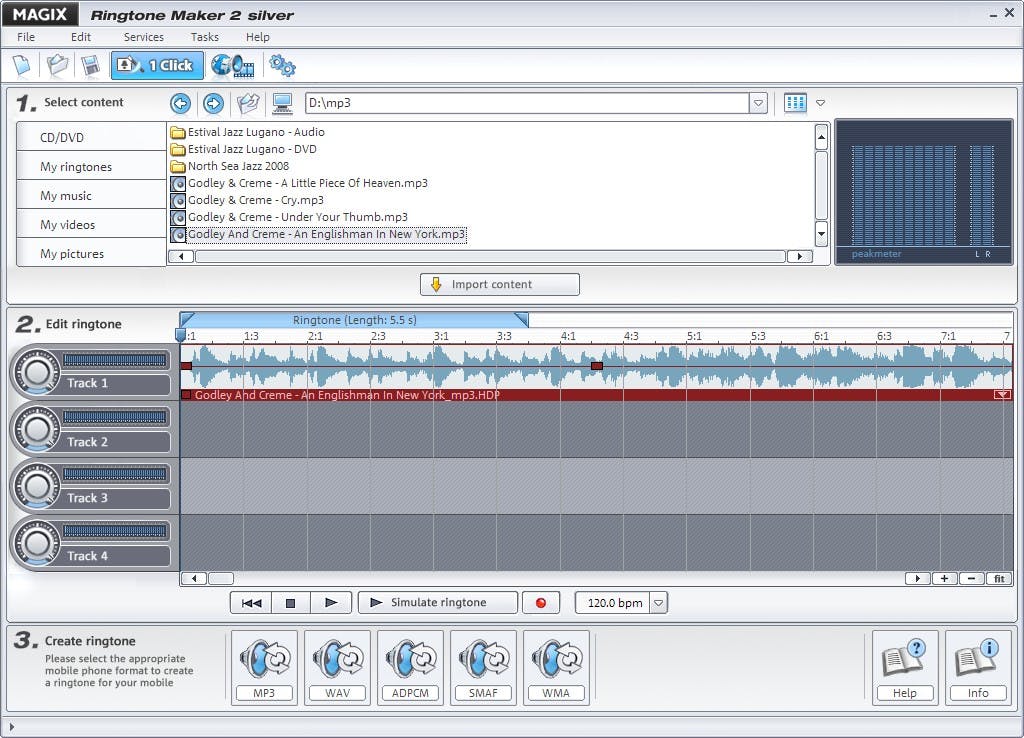Image resolution: width=1024 pixels, height=738 pixels.
Task: Zoom in timeline with plus button
Action: click(x=944, y=578)
